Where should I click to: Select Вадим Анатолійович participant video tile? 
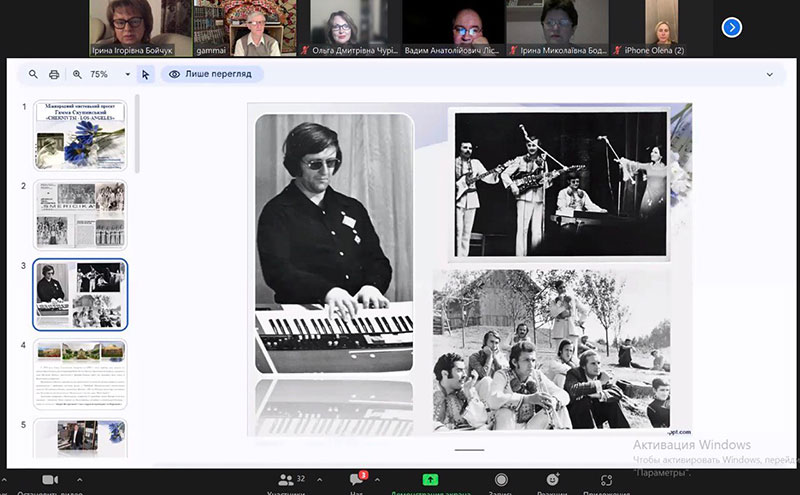[453, 28]
